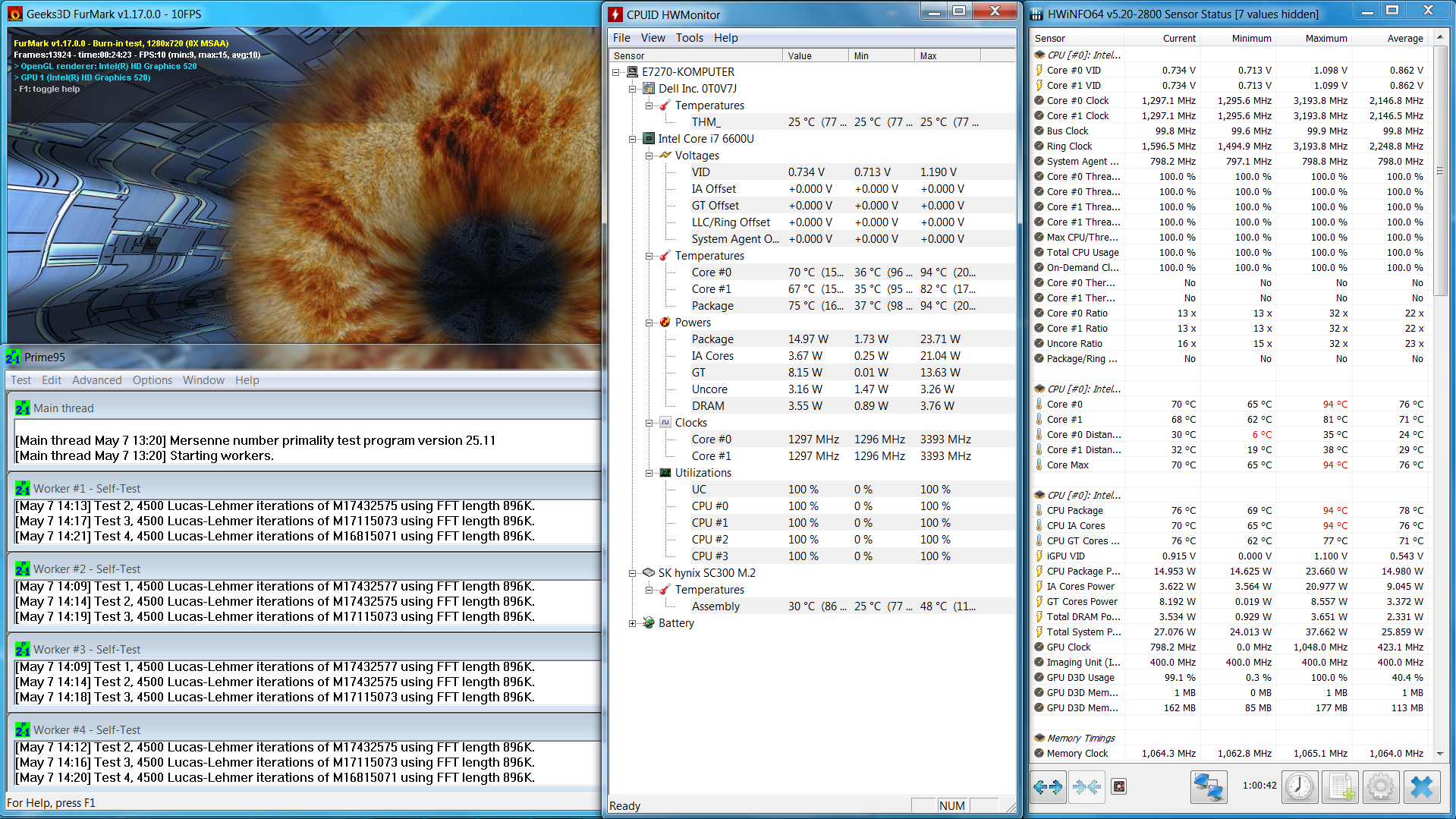Collapse the E7270-KOMPUTER root node
This screenshot has width=1456, height=819.
[616, 72]
